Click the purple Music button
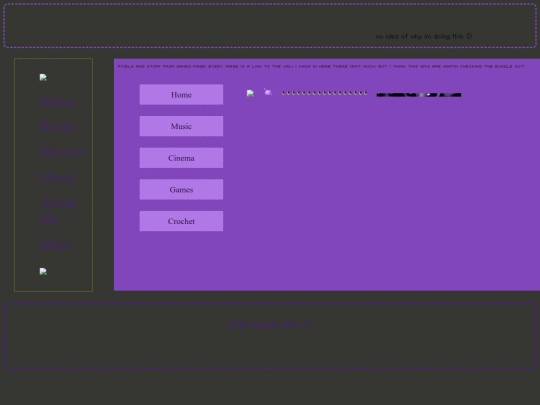This screenshot has width=540, height=405. 181,126
